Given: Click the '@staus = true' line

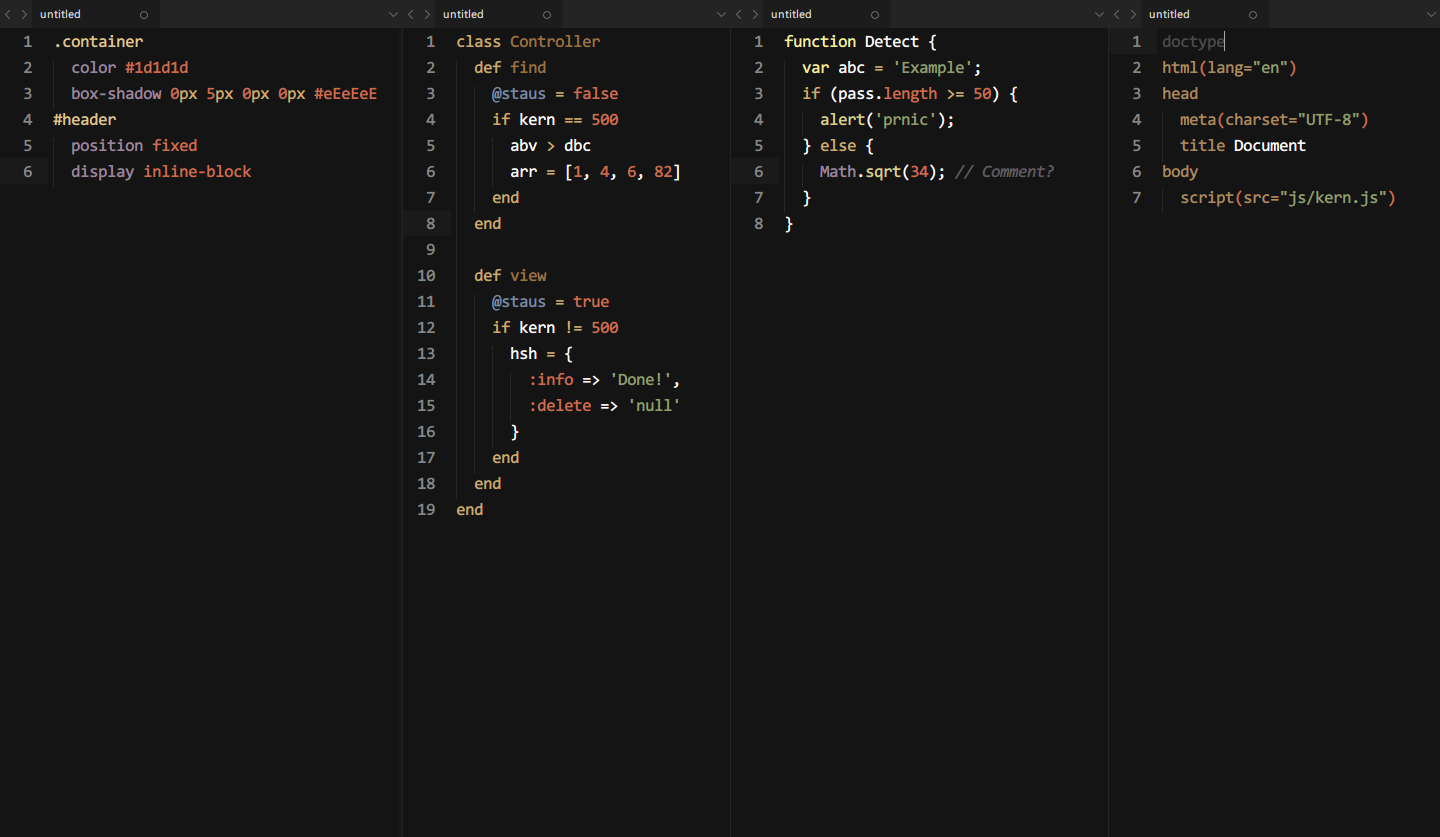Looking at the screenshot, I should [x=550, y=302].
